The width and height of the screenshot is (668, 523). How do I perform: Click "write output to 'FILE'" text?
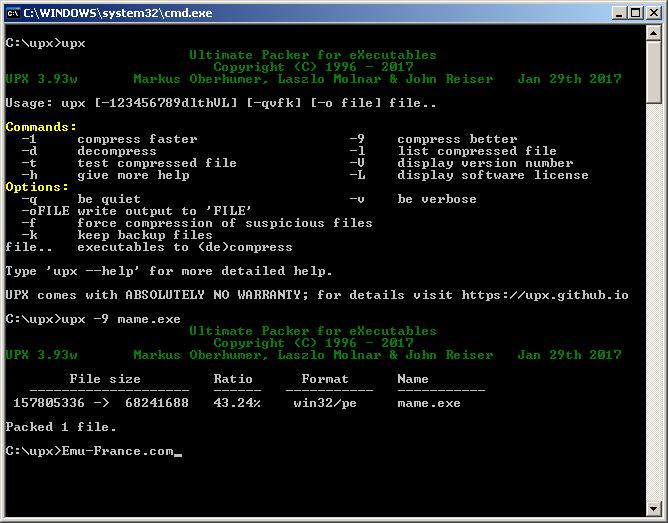coord(164,211)
